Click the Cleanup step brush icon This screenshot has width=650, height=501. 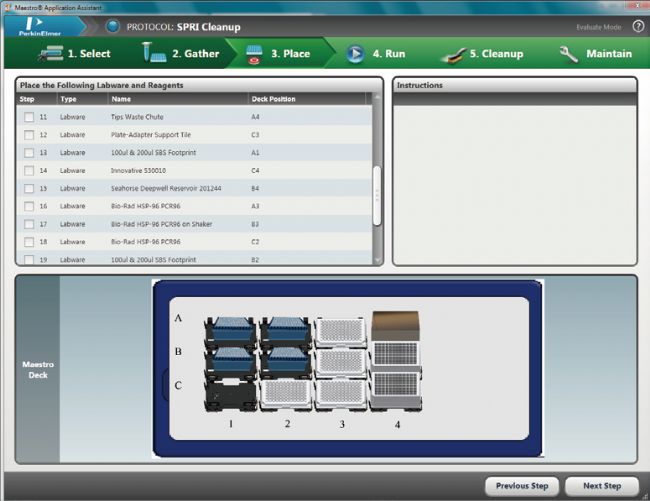(453, 56)
